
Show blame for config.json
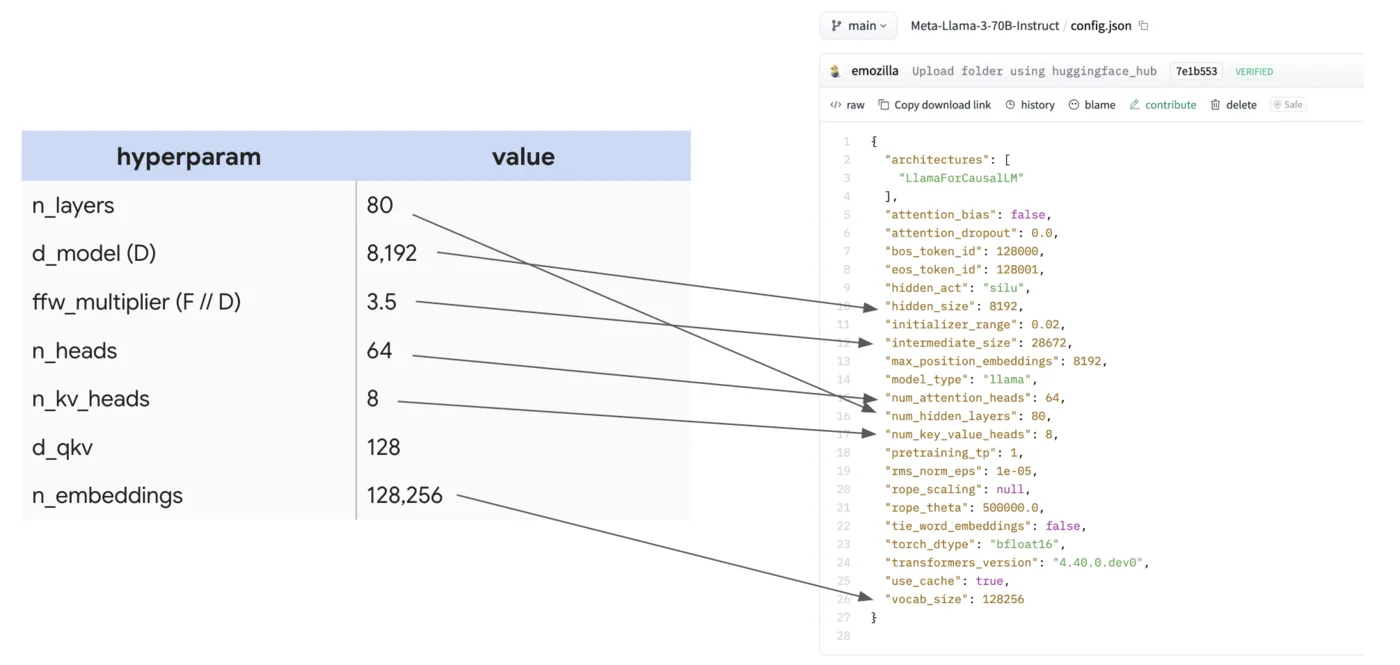pyautogui.click(x=1092, y=105)
